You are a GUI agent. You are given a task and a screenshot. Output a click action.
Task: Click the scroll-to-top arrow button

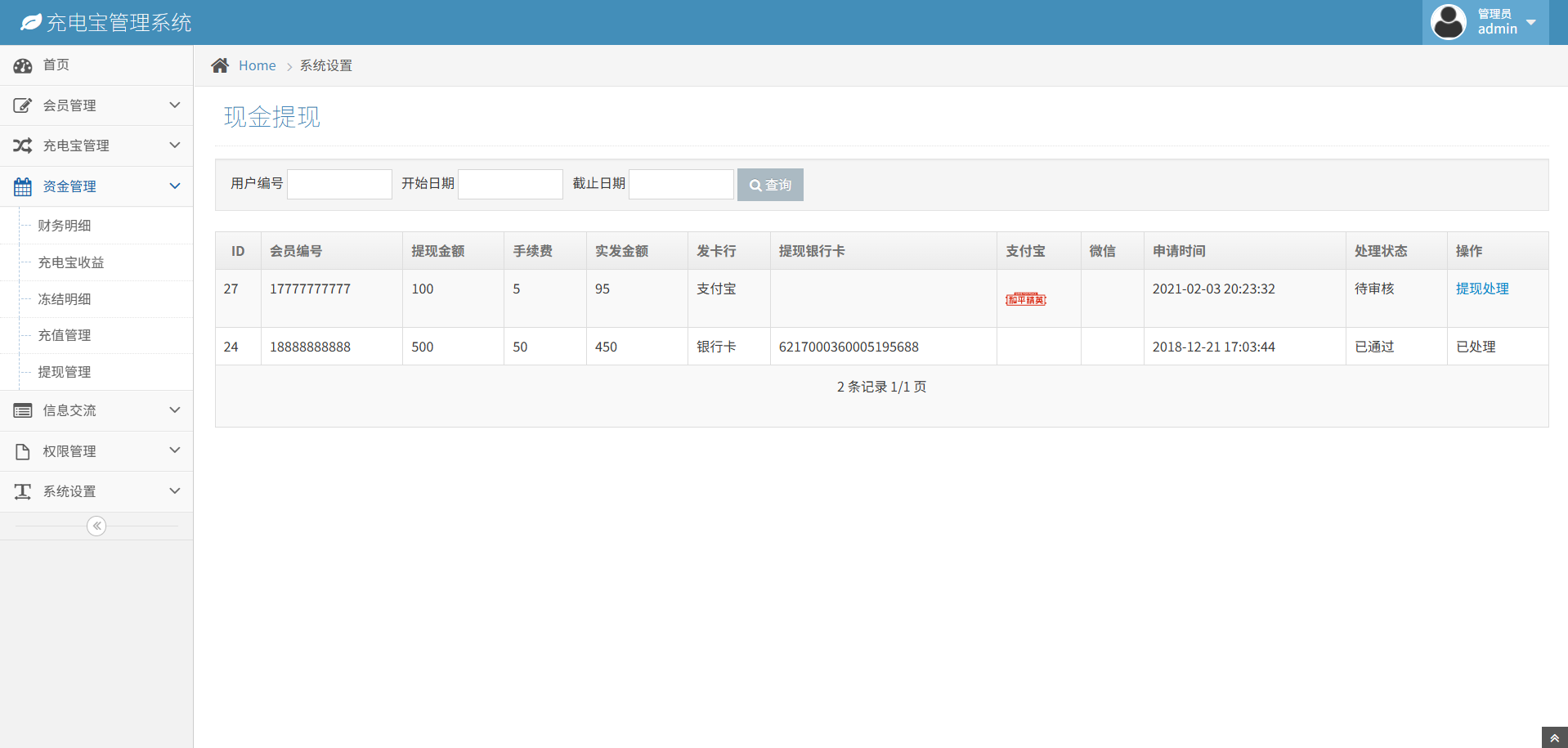click(1554, 737)
